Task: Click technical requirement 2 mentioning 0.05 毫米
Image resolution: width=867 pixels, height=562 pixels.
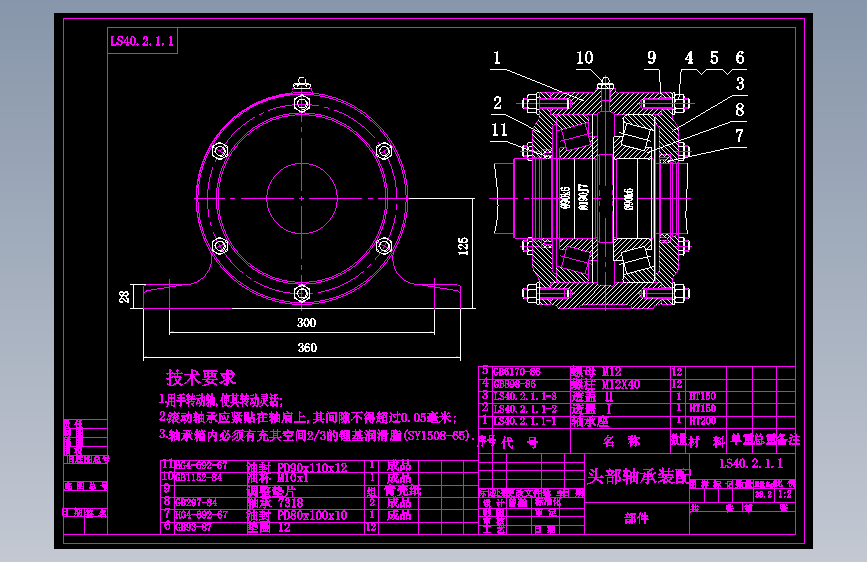Action: [x=308, y=418]
